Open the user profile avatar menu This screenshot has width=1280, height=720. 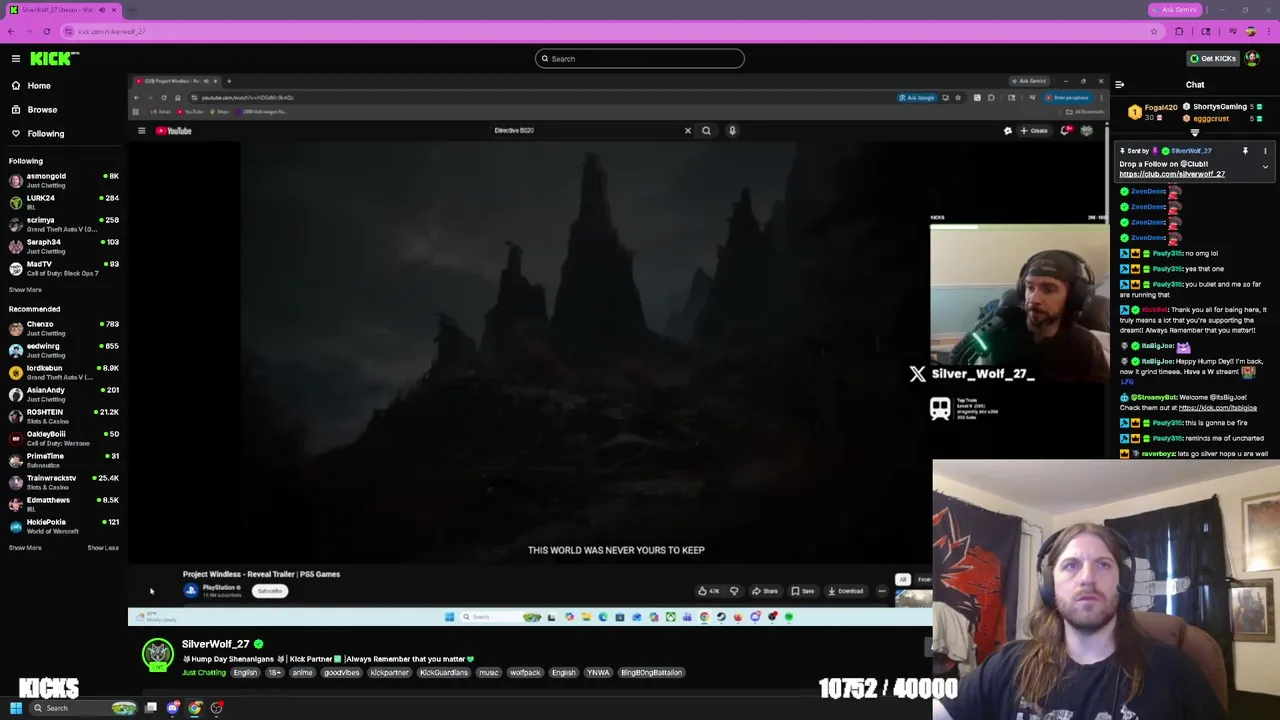[1252, 58]
